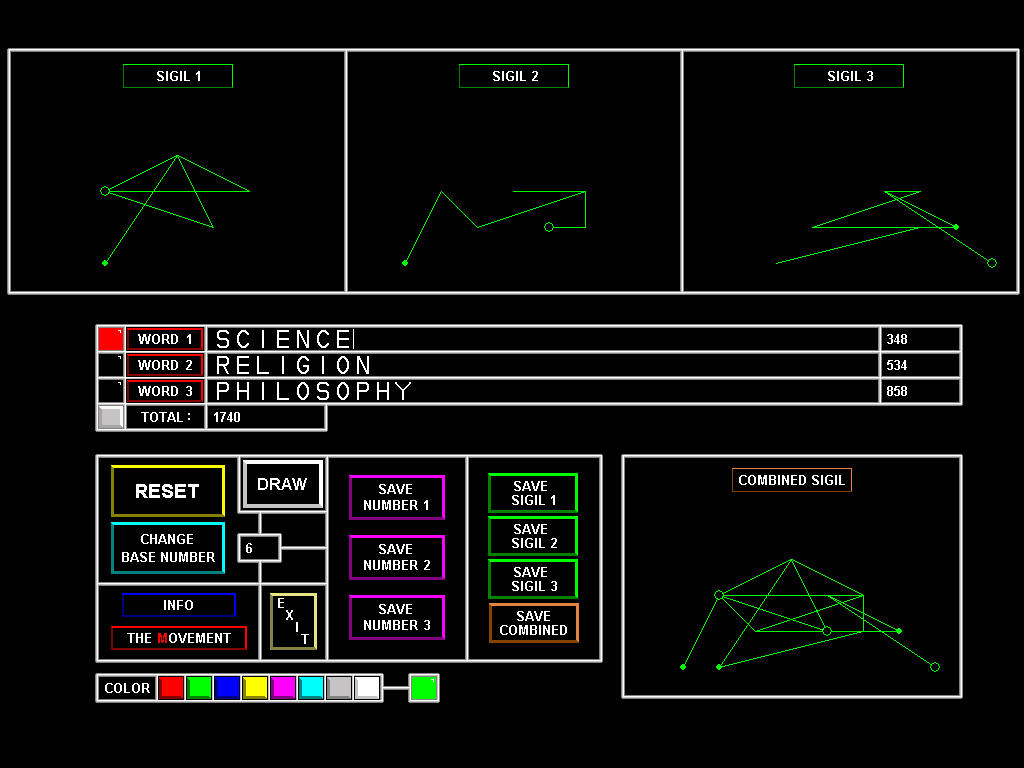The width and height of the screenshot is (1024, 768).
Task: Click the SIGIL 2 header label
Action: click(514, 76)
